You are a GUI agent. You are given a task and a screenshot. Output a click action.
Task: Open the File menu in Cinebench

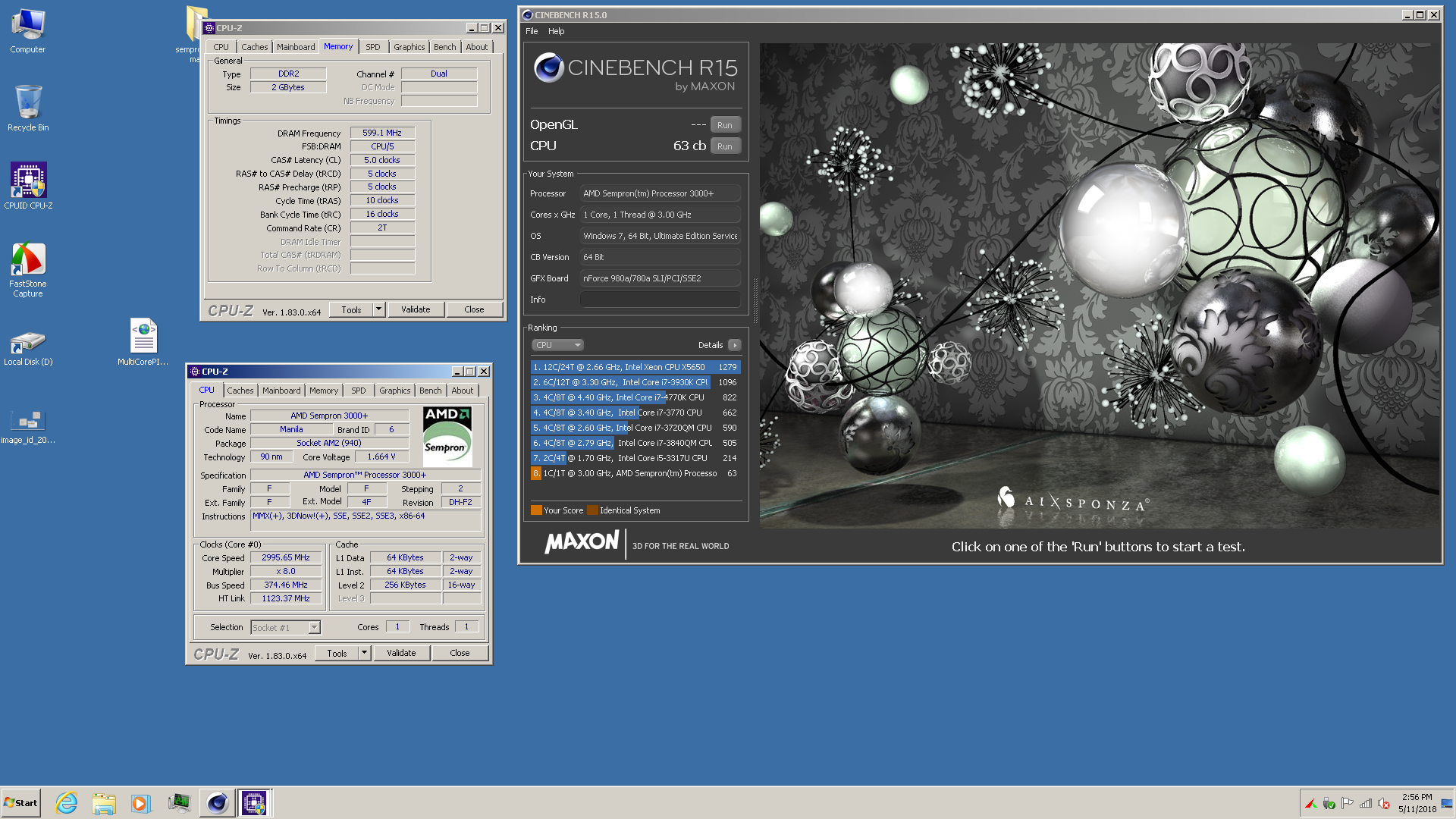pyautogui.click(x=532, y=31)
